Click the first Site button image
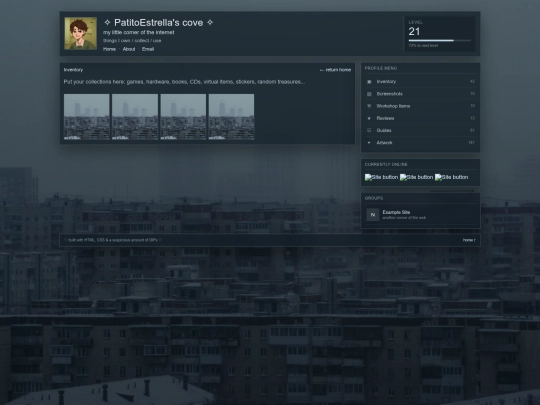 (x=381, y=177)
